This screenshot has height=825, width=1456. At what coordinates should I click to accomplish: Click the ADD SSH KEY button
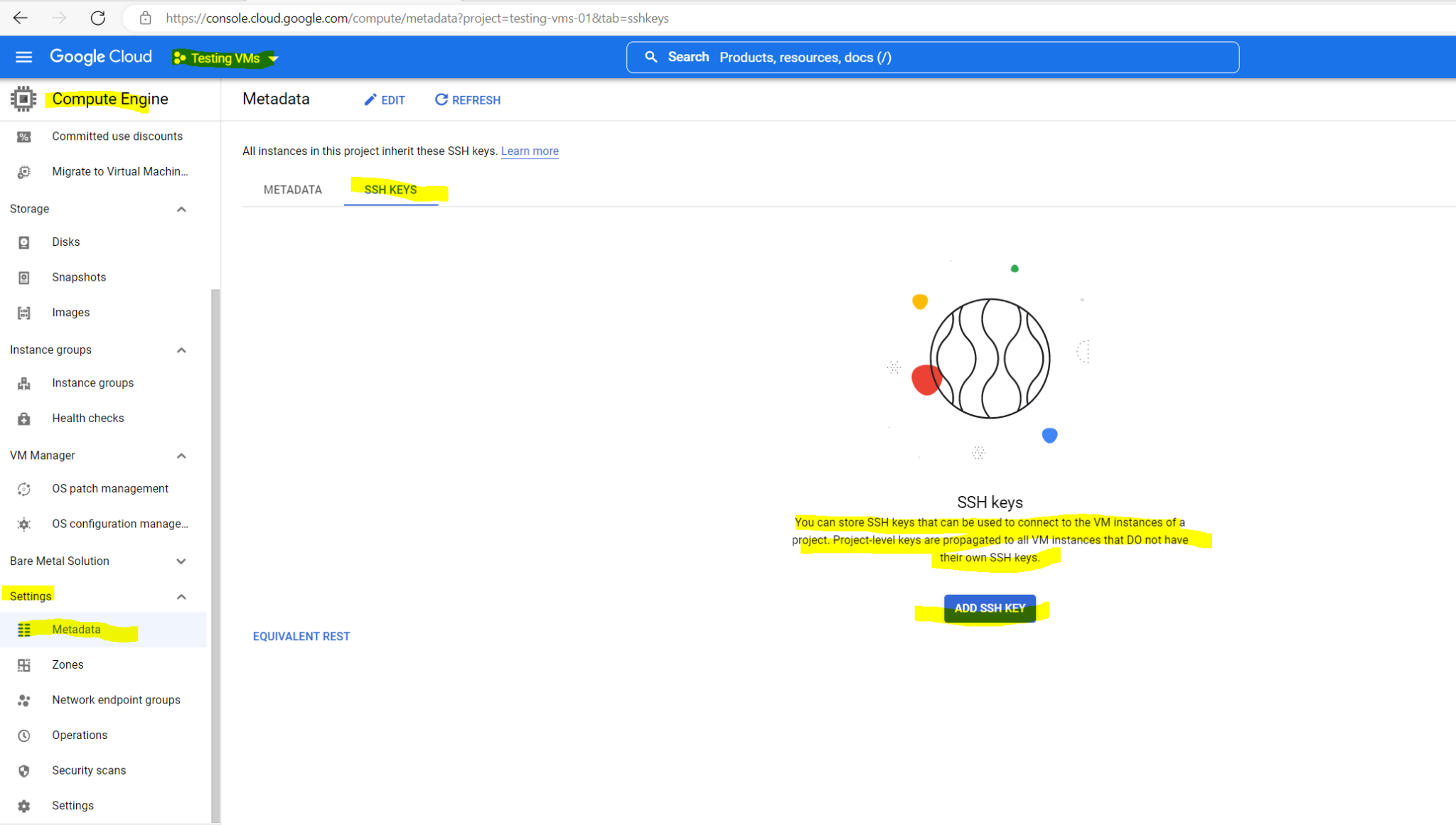[x=990, y=608]
